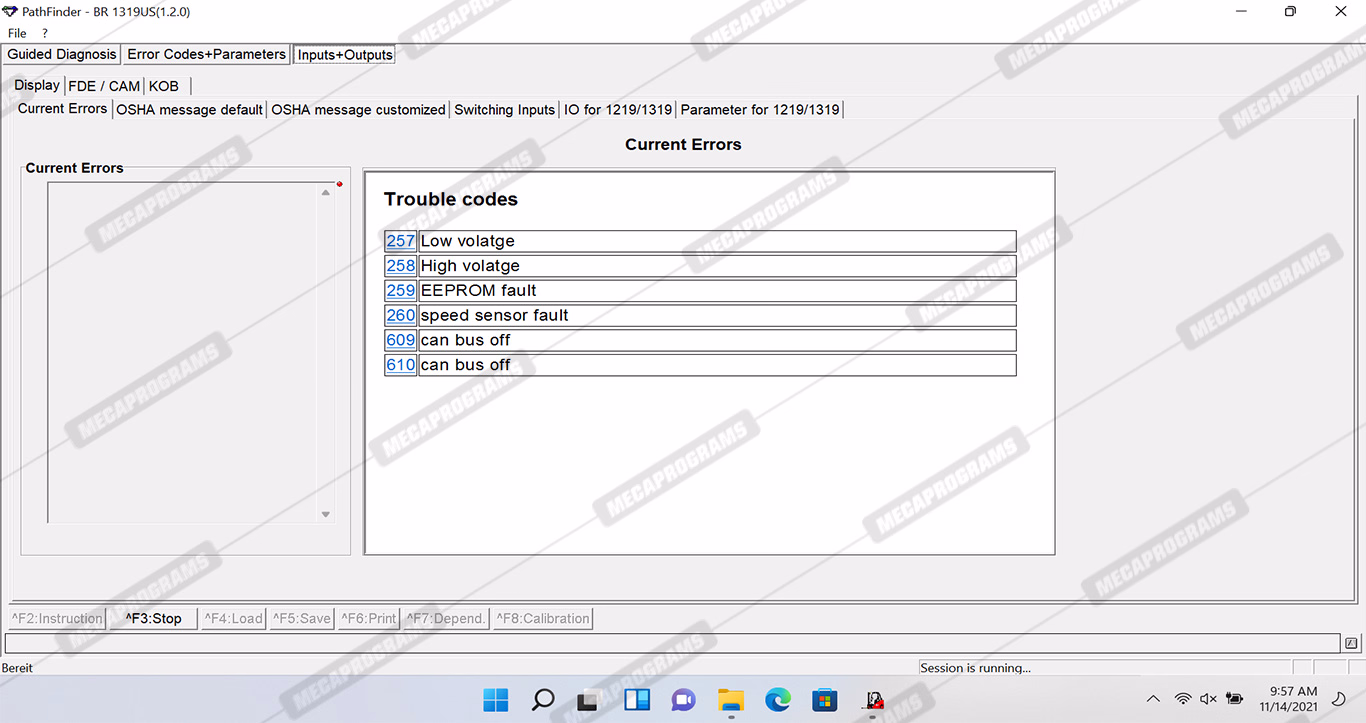Open OSHA message customized tab
The width and height of the screenshot is (1366, 723).
(x=358, y=109)
